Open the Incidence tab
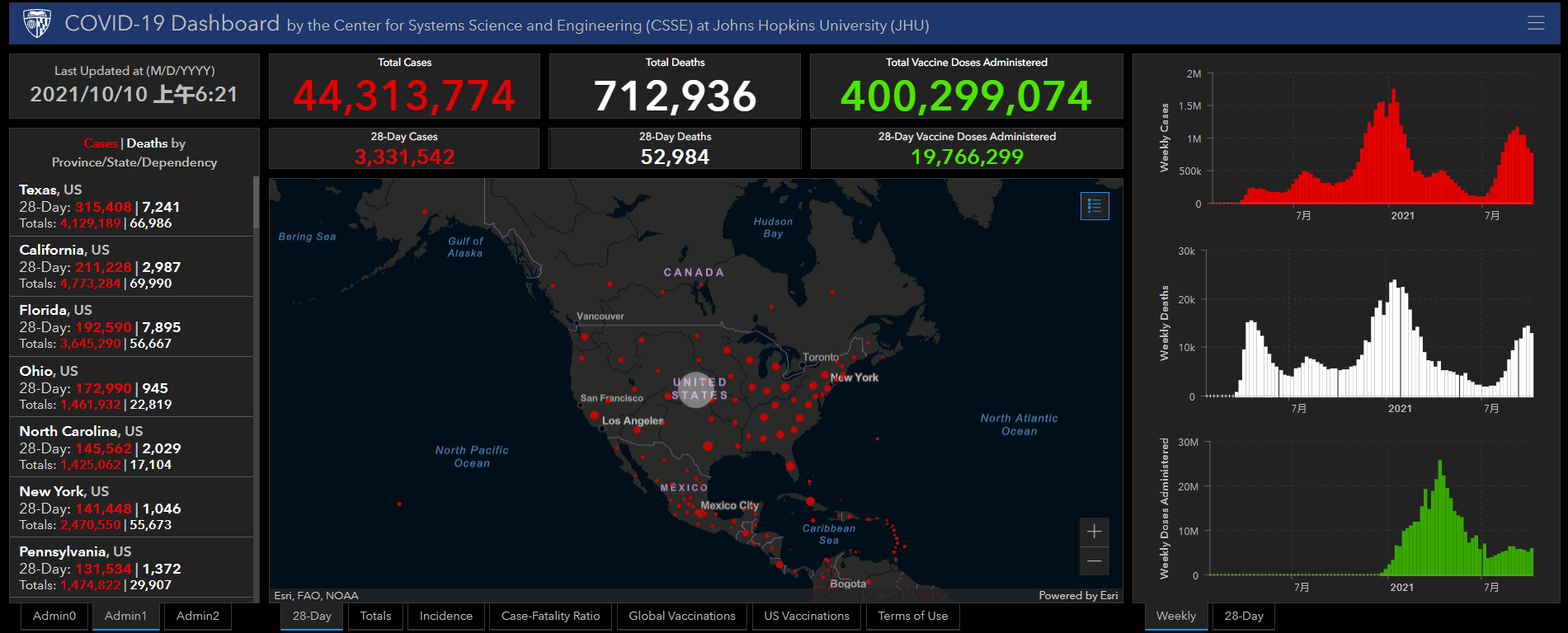The image size is (1568, 633). (446, 616)
